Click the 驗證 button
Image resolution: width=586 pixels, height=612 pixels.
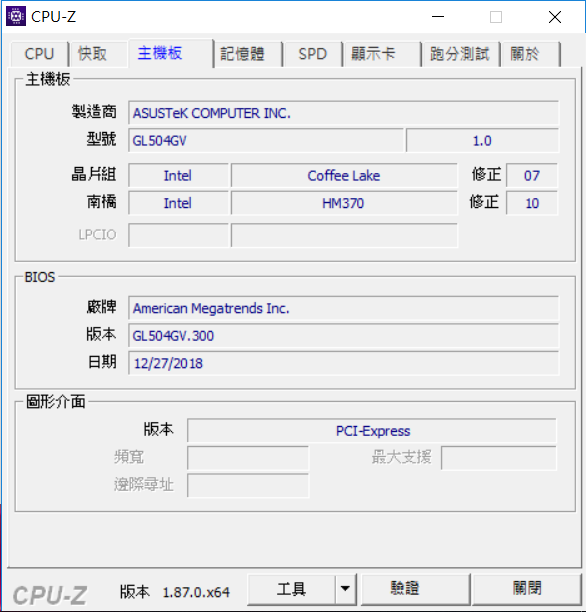(x=415, y=589)
